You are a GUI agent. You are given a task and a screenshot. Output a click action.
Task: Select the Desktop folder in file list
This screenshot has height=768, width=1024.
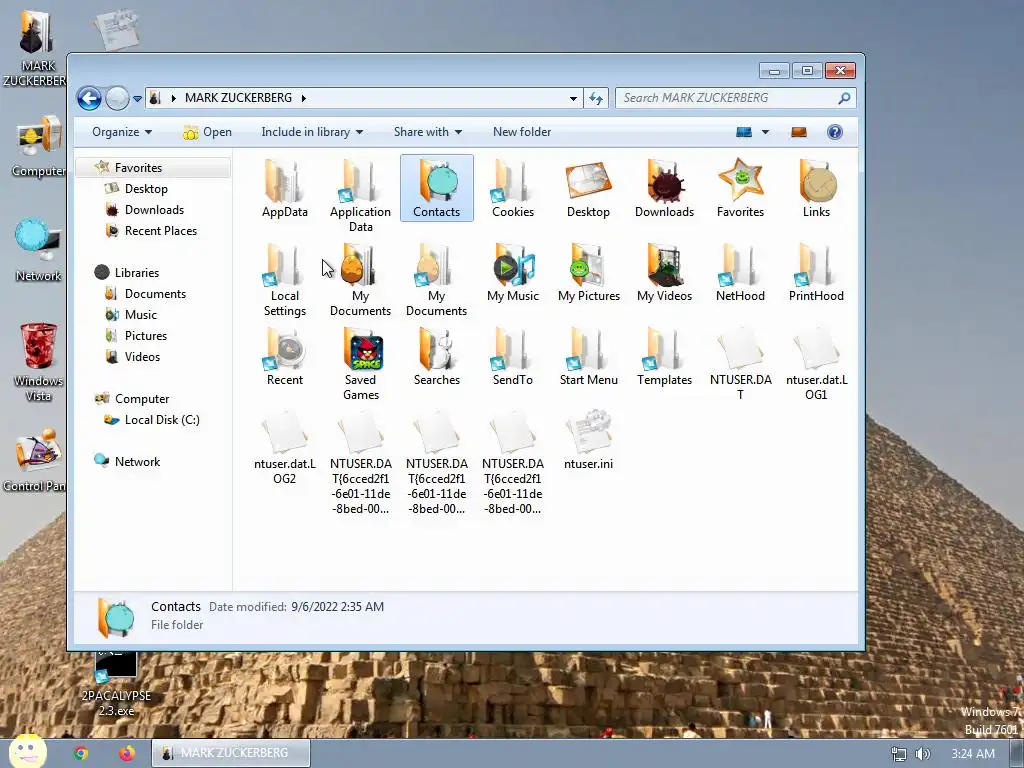(588, 189)
